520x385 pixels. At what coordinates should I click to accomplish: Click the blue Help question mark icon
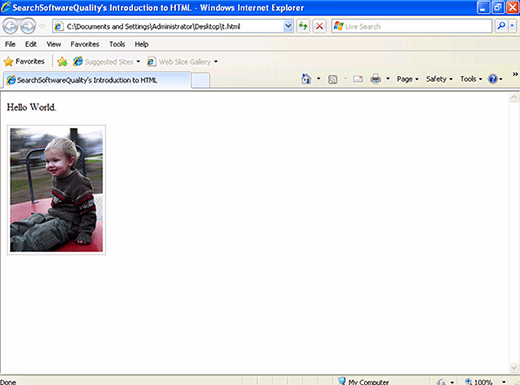pyautogui.click(x=493, y=79)
